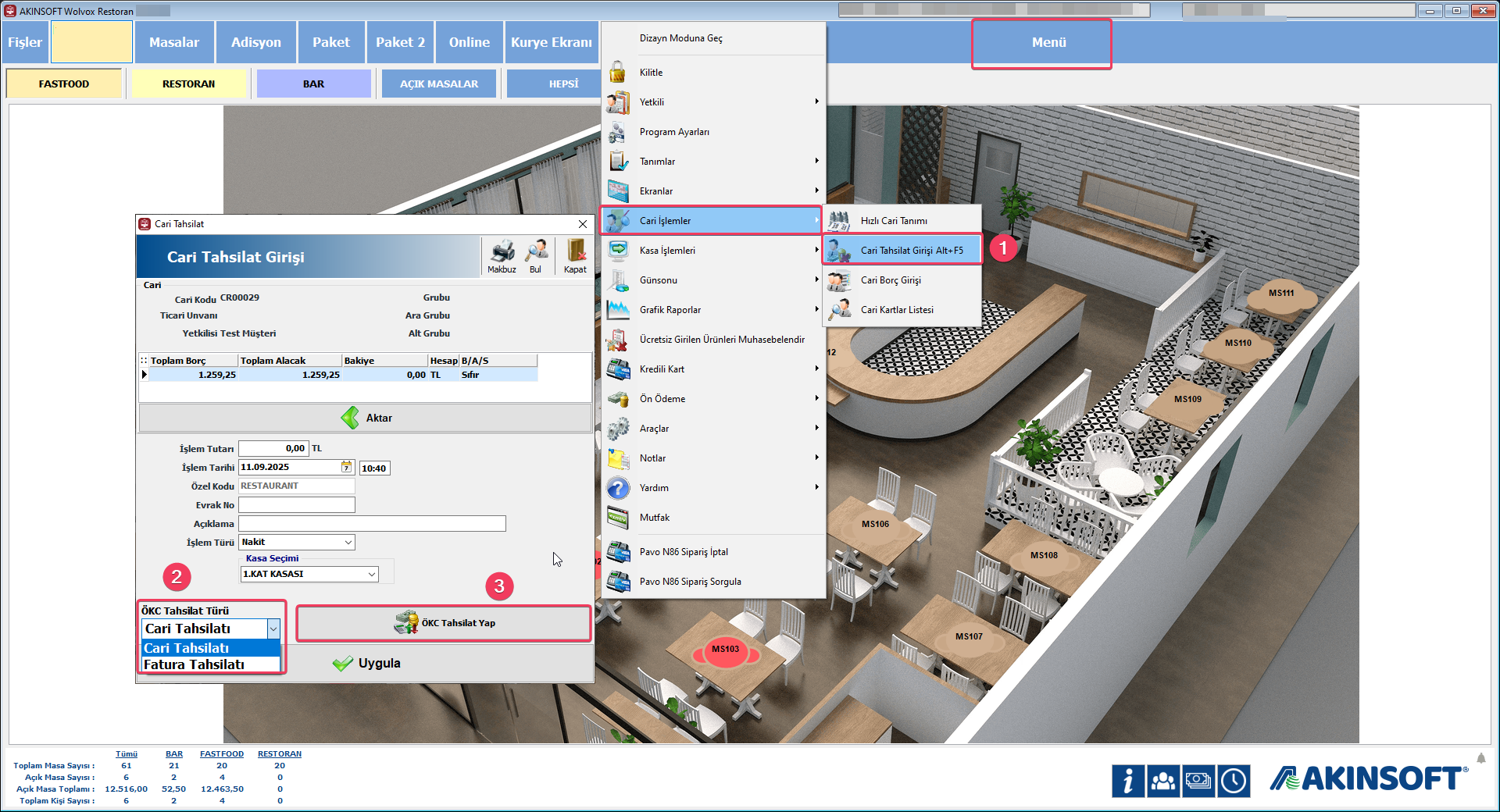This screenshot has width=1500, height=812.
Task: Choose Cari Borç Girişi submenu item
Action: tap(891, 280)
